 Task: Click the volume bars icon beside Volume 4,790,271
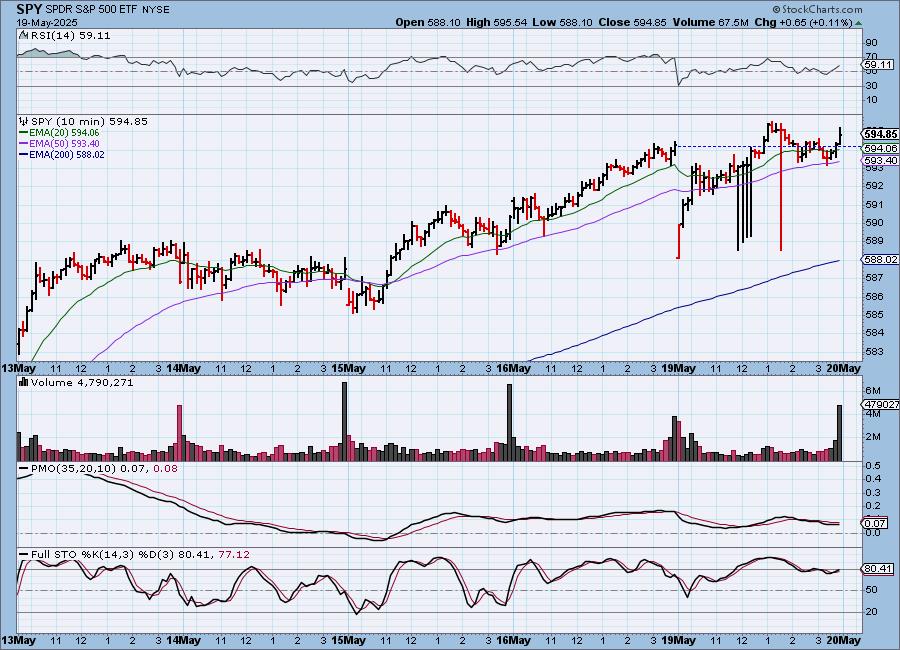tap(24, 382)
